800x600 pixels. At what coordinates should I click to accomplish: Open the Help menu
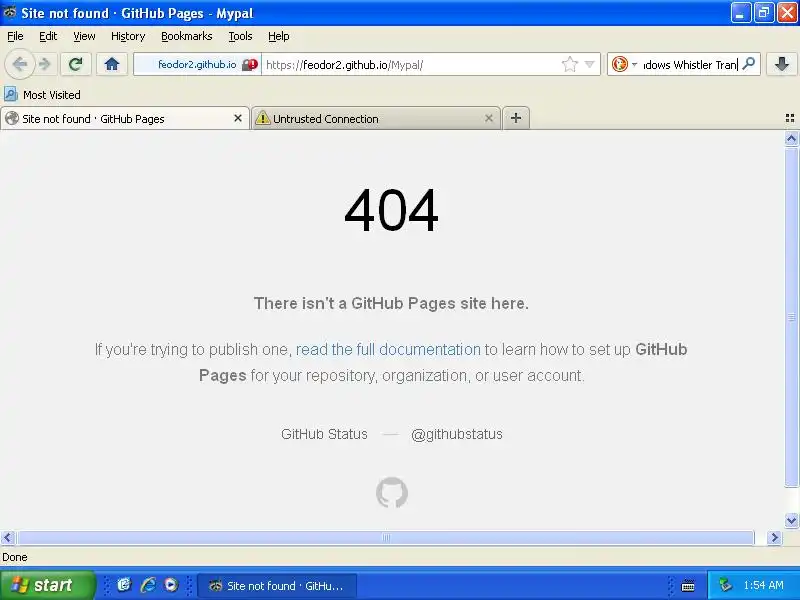[x=279, y=36]
